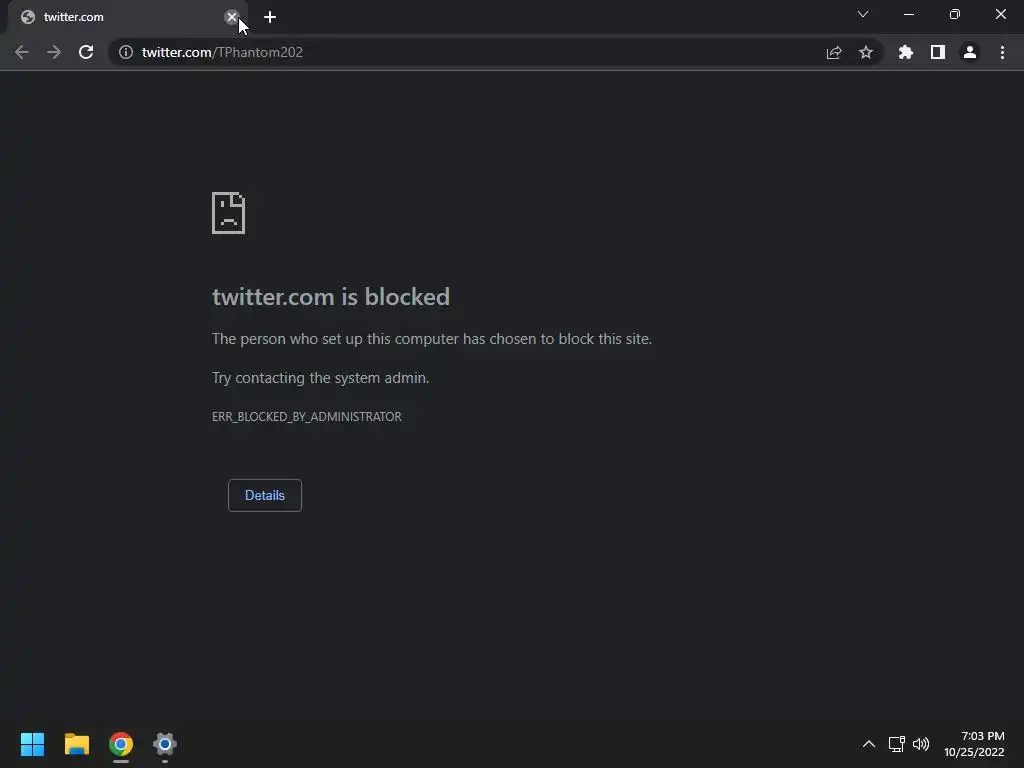Go back using the browser back arrow
This screenshot has height=768, width=1024.
(x=22, y=52)
